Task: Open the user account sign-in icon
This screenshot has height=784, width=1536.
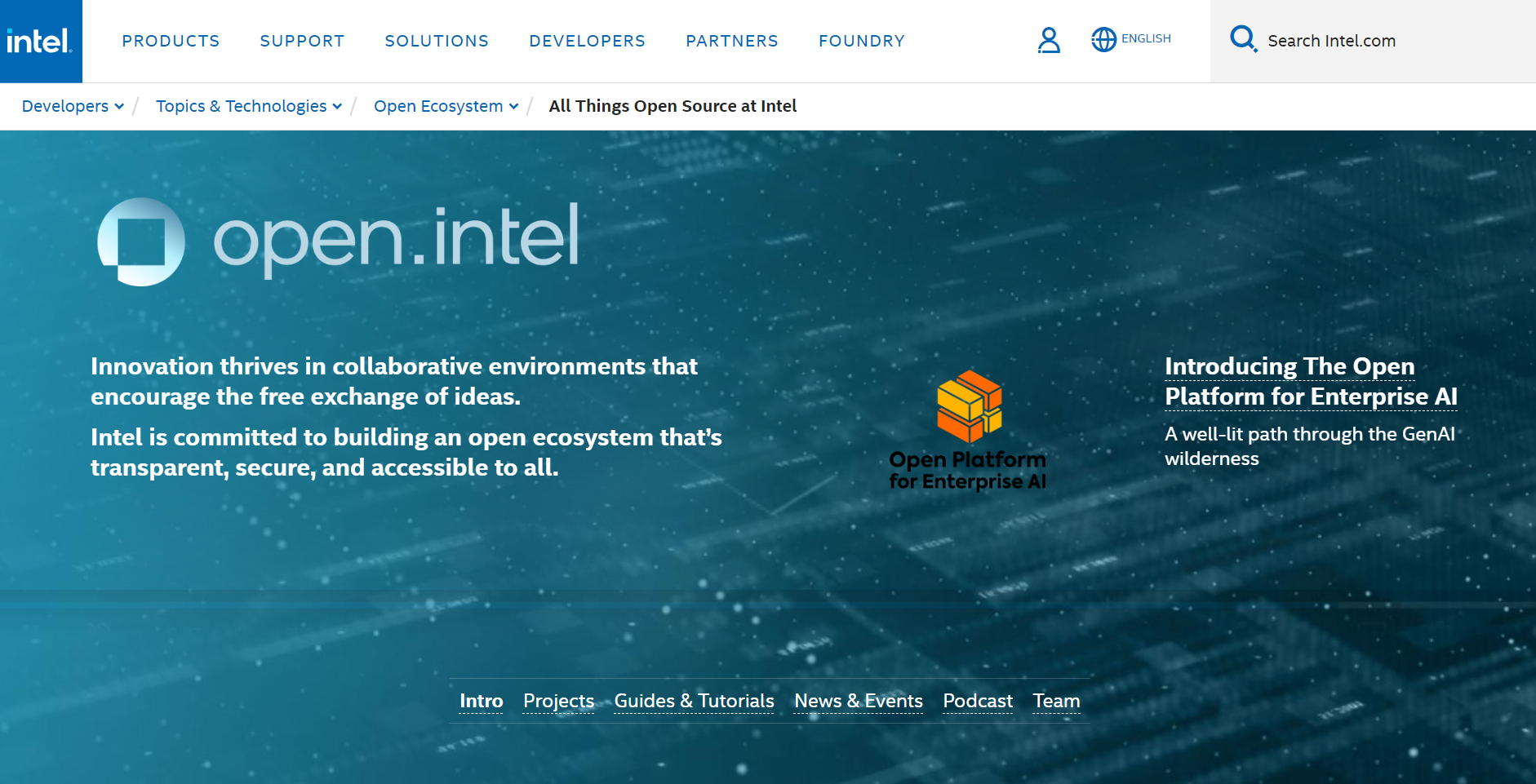Action: (x=1049, y=40)
